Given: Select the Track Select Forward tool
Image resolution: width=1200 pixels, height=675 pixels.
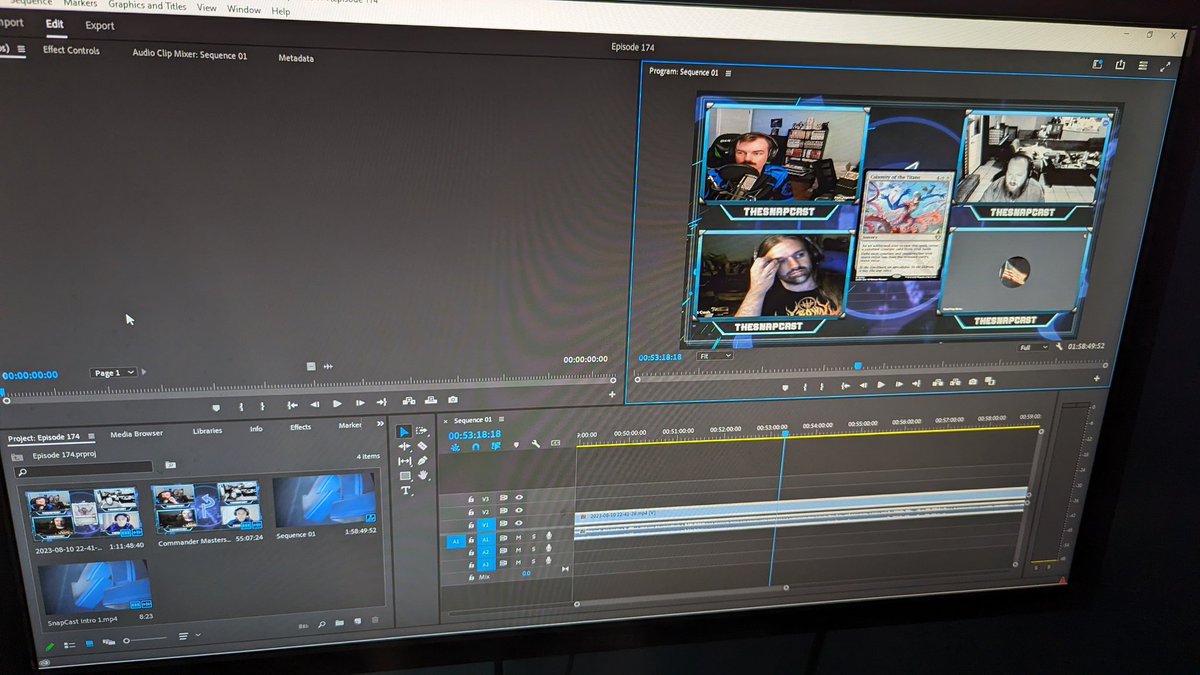Looking at the screenshot, I should pyautogui.click(x=421, y=431).
